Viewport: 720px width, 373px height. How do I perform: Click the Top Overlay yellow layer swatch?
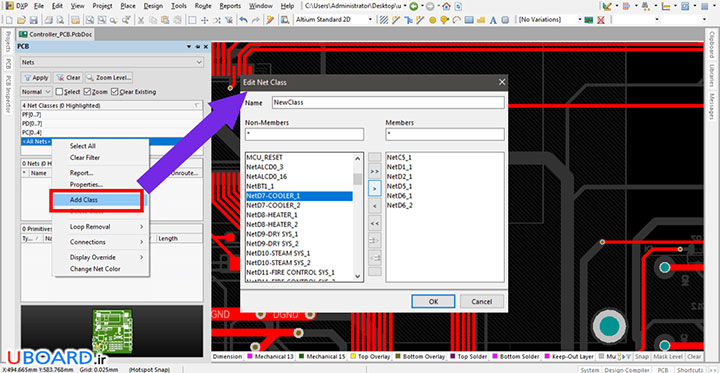coord(353,356)
